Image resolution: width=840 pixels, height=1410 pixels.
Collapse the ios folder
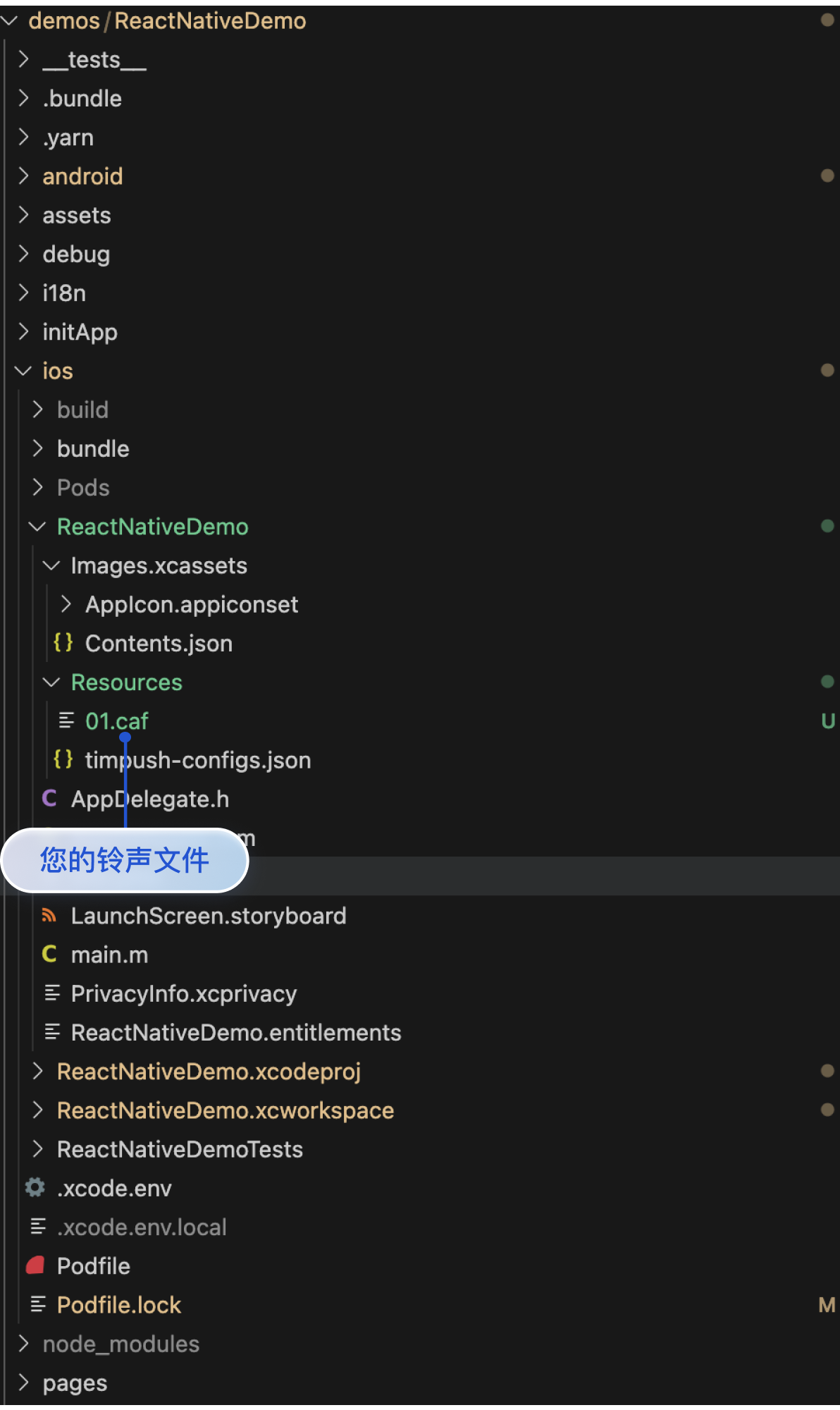23,371
